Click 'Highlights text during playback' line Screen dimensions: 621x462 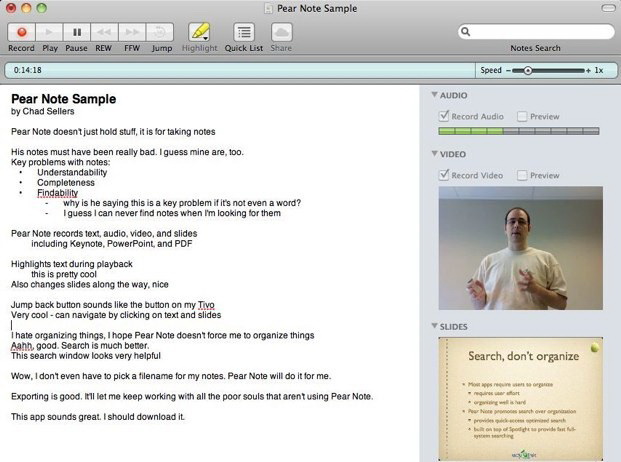coord(72,264)
